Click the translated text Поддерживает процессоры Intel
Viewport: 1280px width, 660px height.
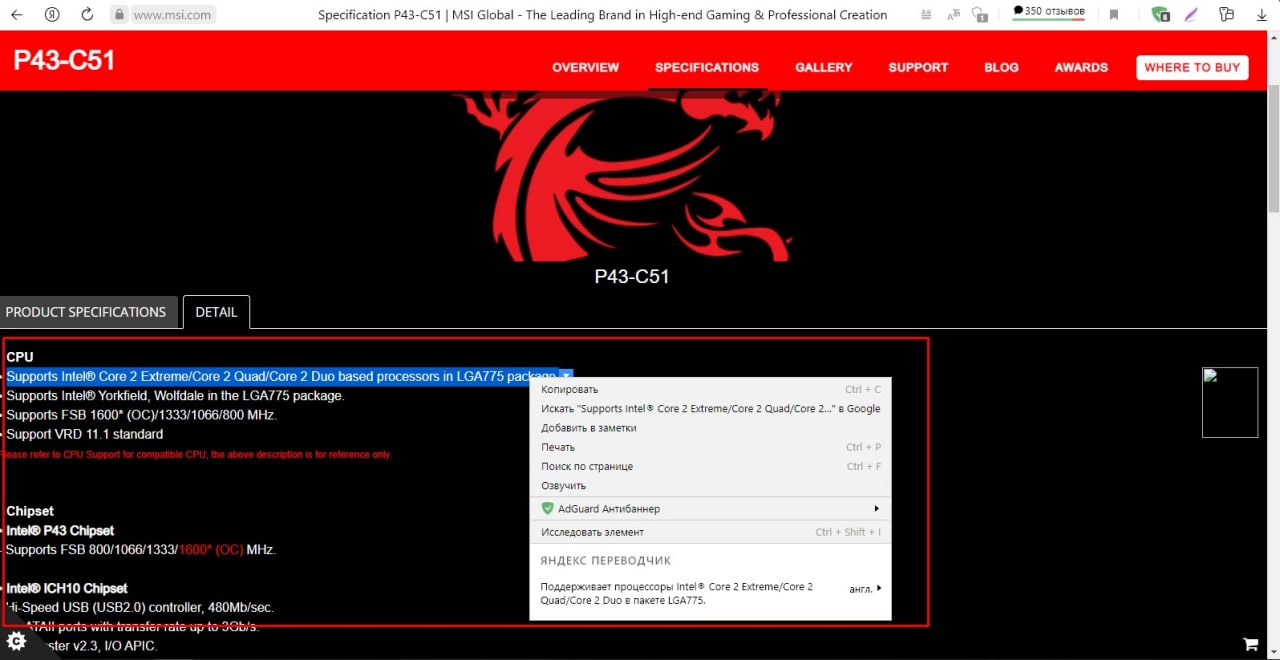point(677,594)
